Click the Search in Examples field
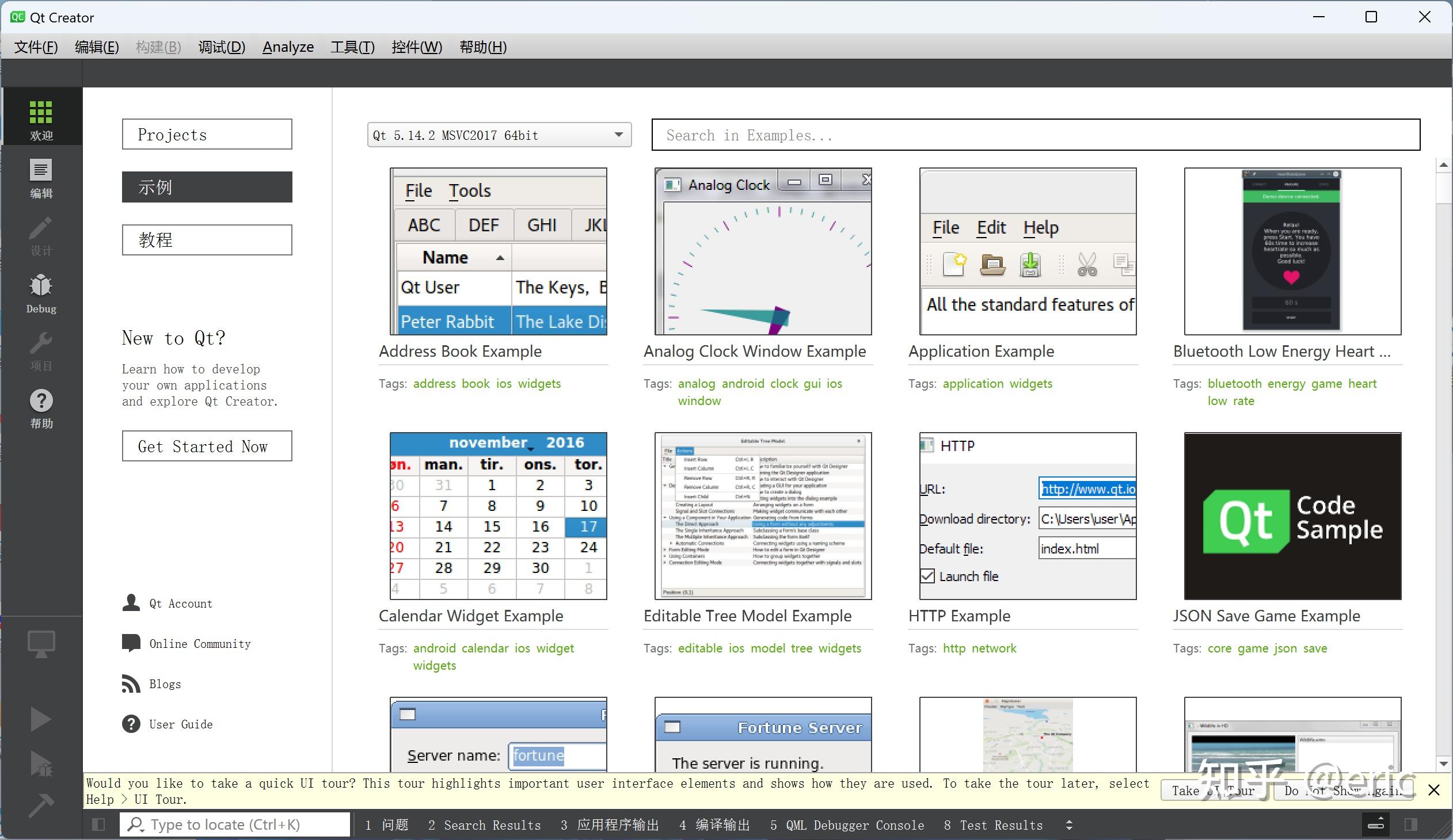 point(1035,135)
